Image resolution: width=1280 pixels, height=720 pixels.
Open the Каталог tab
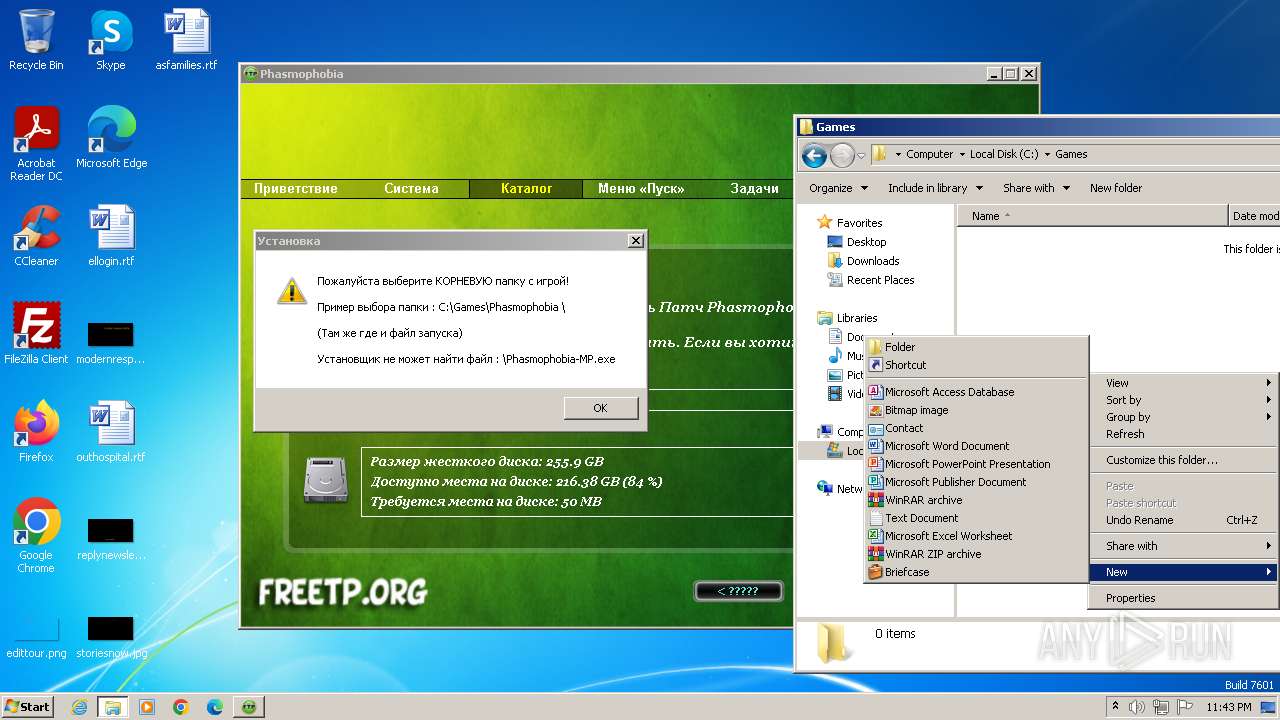[x=526, y=188]
